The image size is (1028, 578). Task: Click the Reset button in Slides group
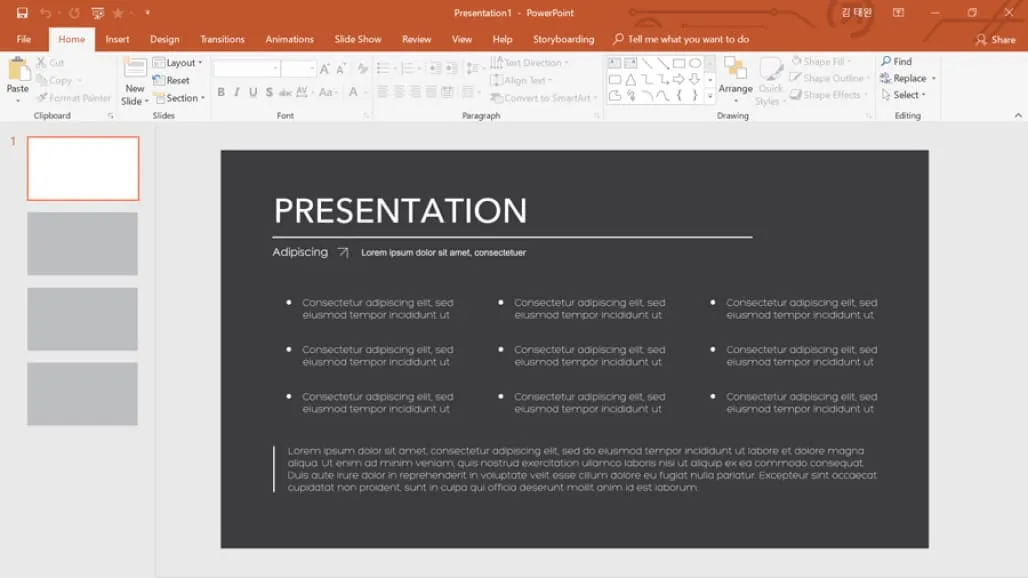[x=177, y=80]
